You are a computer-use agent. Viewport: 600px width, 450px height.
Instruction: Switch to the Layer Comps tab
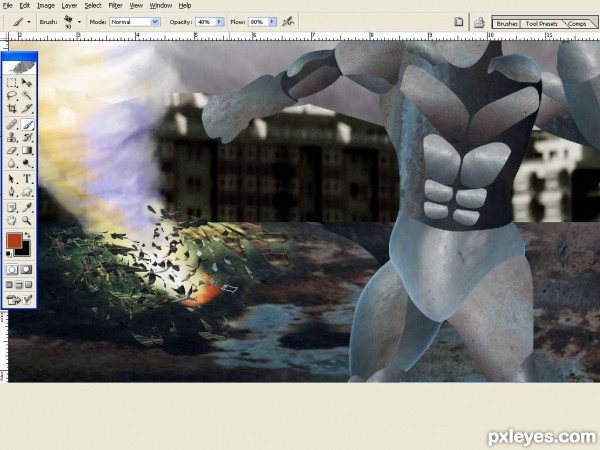click(x=577, y=23)
